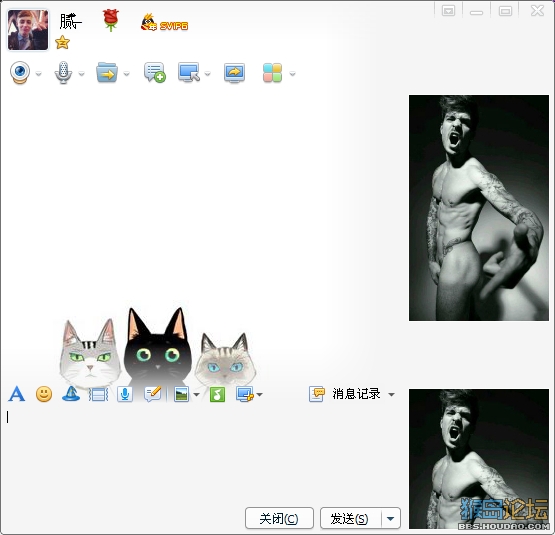
Task: Click the blue magic hat icon
Action: (71, 394)
